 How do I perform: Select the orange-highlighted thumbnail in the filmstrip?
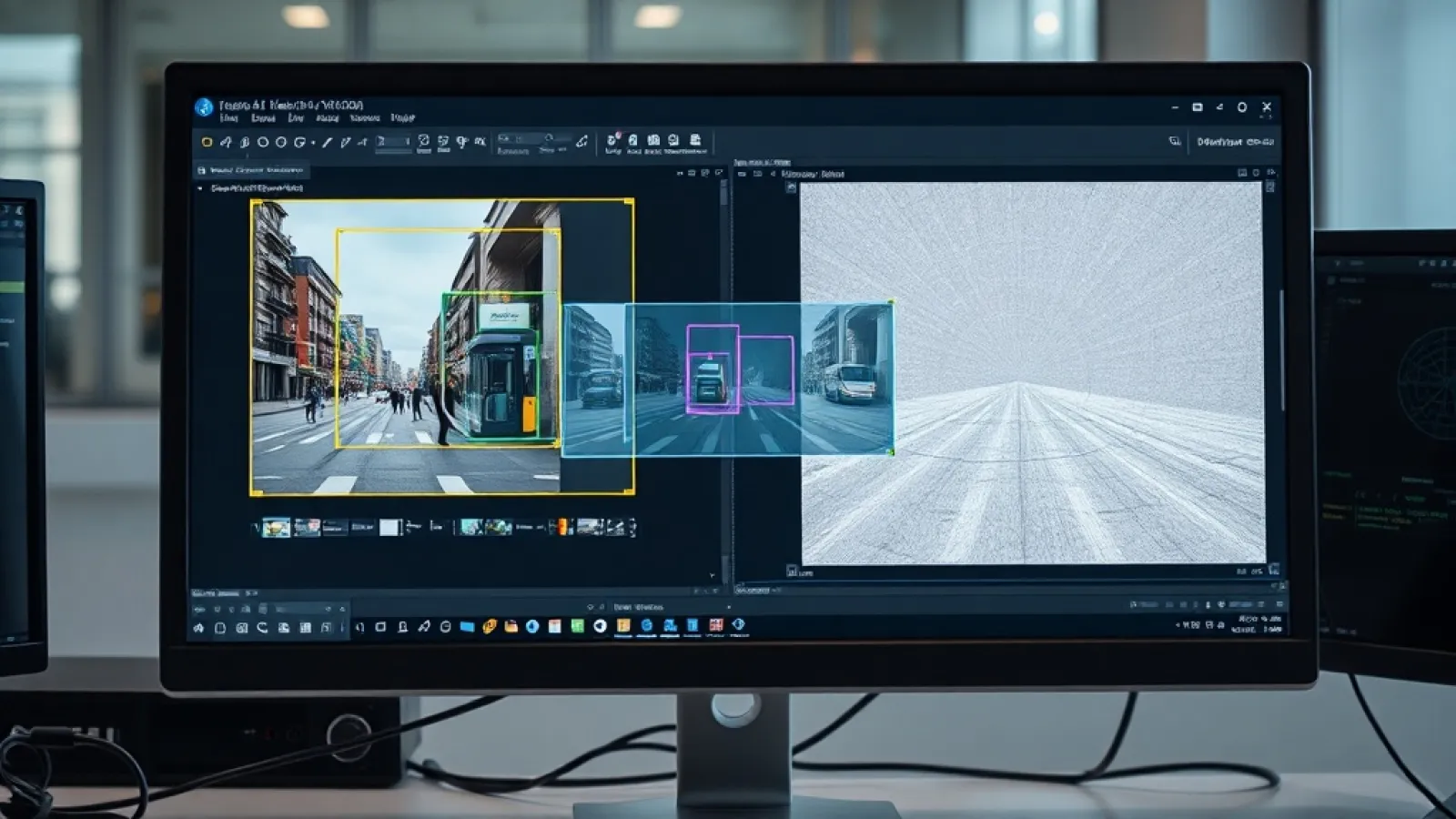562,527
